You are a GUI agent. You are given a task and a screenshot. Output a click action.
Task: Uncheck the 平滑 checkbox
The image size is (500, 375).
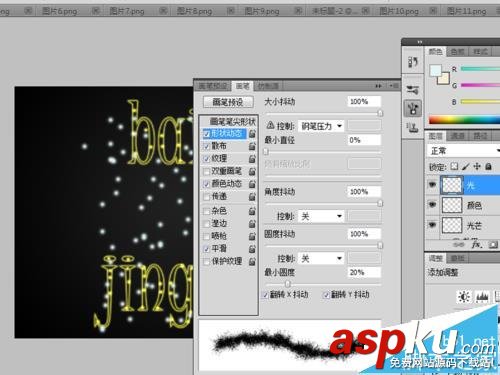pos(206,249)
